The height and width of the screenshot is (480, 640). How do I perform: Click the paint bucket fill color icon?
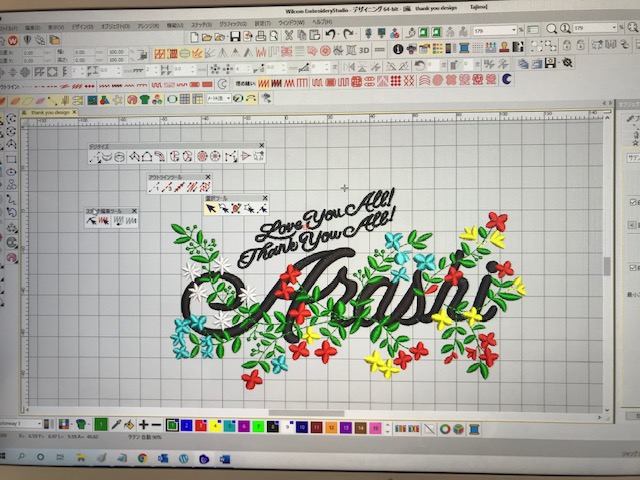tap(129, 425)
